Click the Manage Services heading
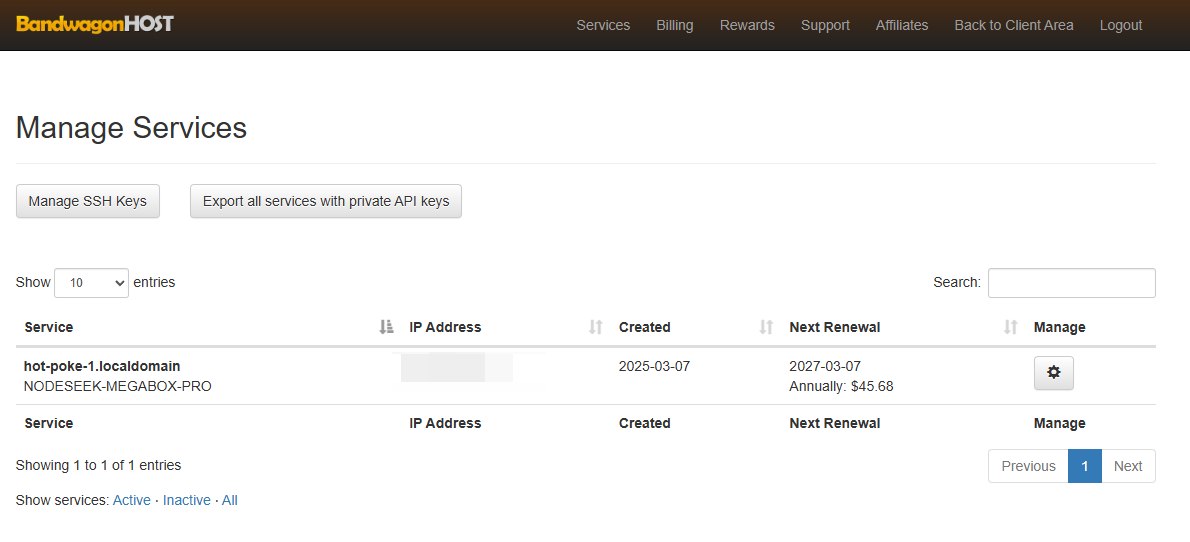1190x542 pixels. pos(131,127)
